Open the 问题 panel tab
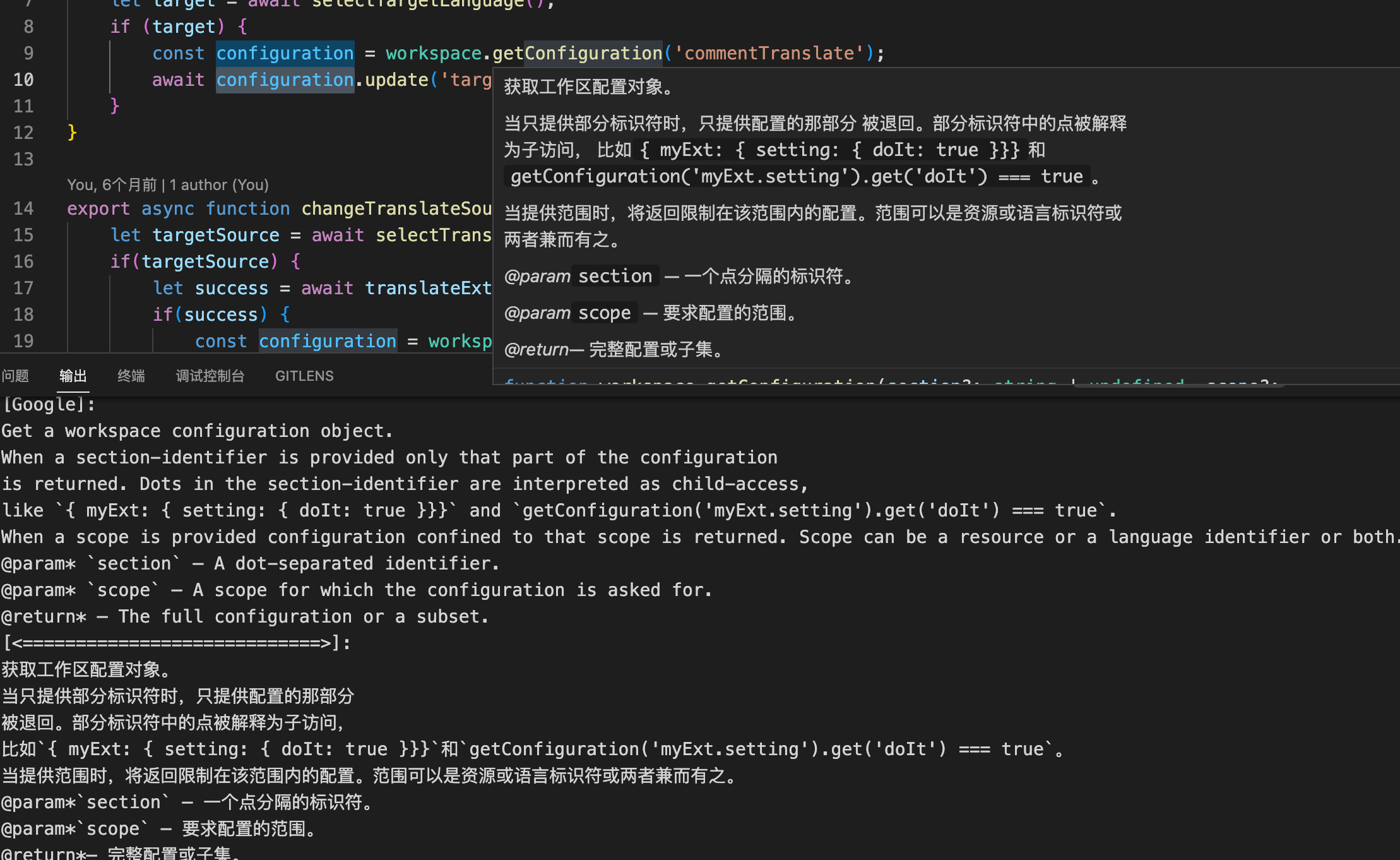Screen dimensions: 1400x860 pos(16,376)
